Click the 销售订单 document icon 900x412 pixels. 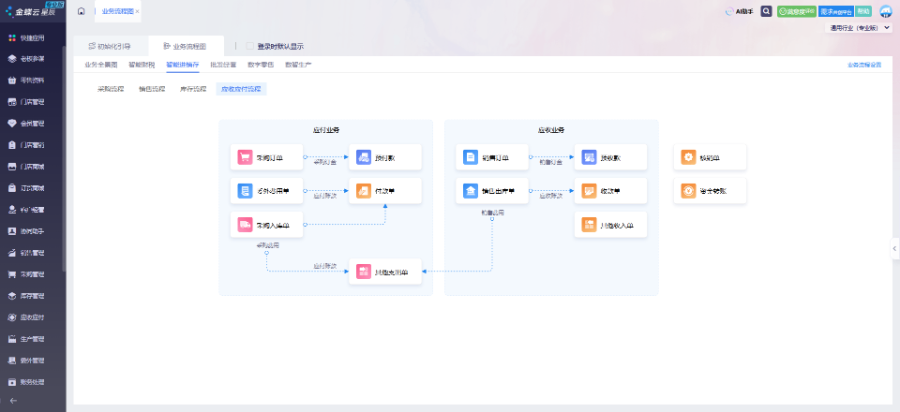pyautogui.click(x=471, y=157)
